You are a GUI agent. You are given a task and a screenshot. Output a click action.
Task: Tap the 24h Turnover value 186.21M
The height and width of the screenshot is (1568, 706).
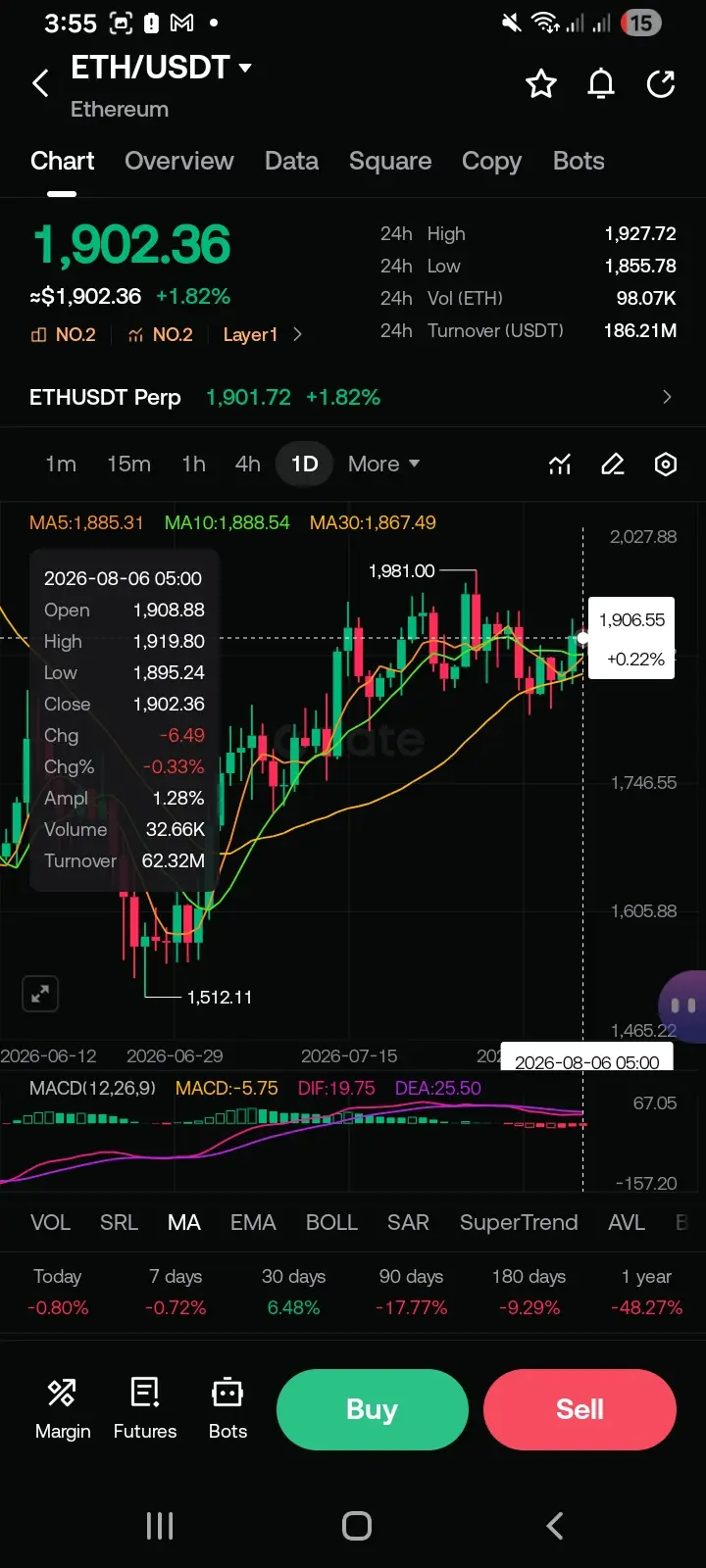[x=640, y=330]
